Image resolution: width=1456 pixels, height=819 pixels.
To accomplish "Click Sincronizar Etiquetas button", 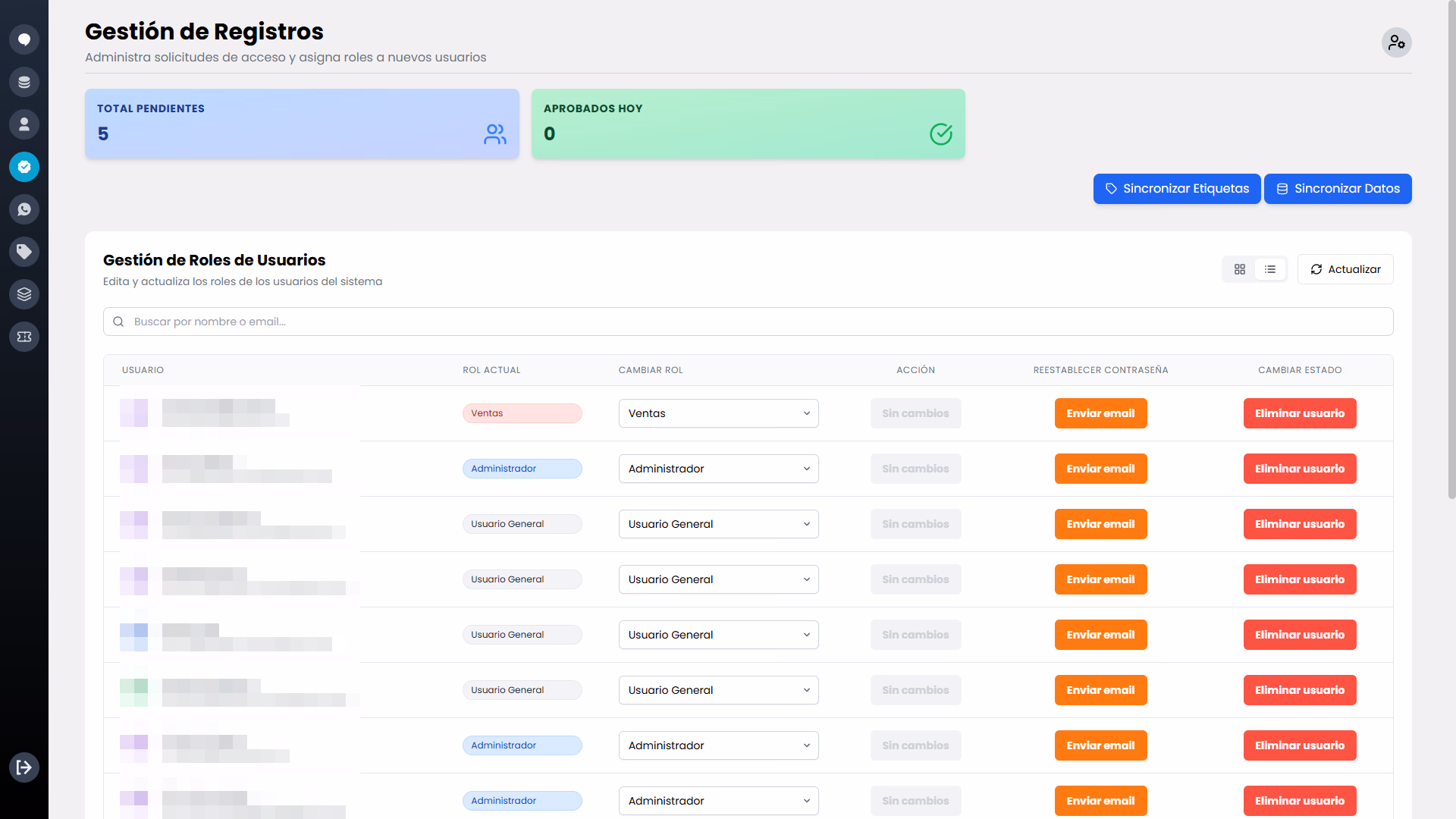I will pos(1177,189).
